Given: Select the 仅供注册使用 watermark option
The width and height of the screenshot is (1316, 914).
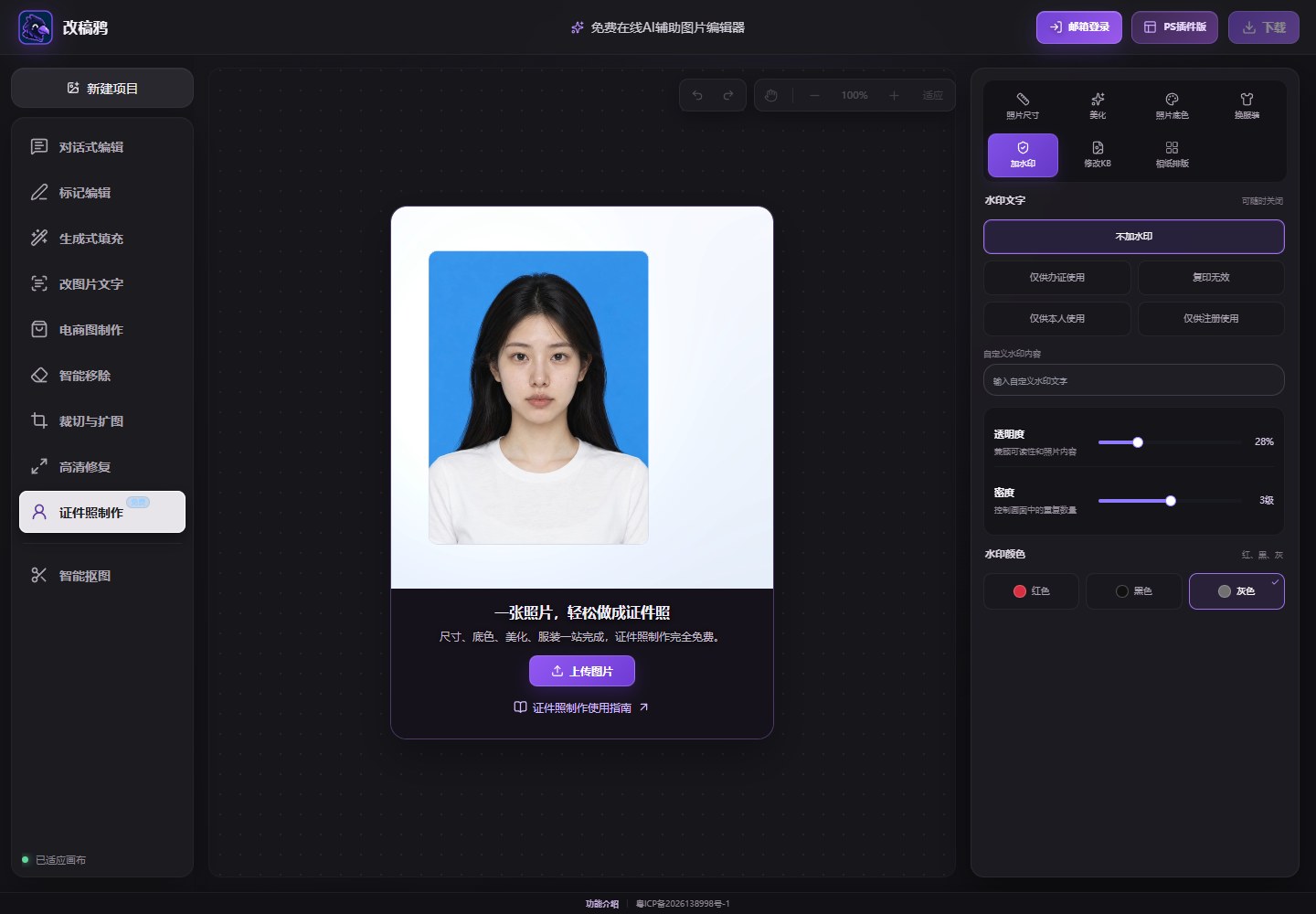Looking at the screenshot, I should [1211, 319].
